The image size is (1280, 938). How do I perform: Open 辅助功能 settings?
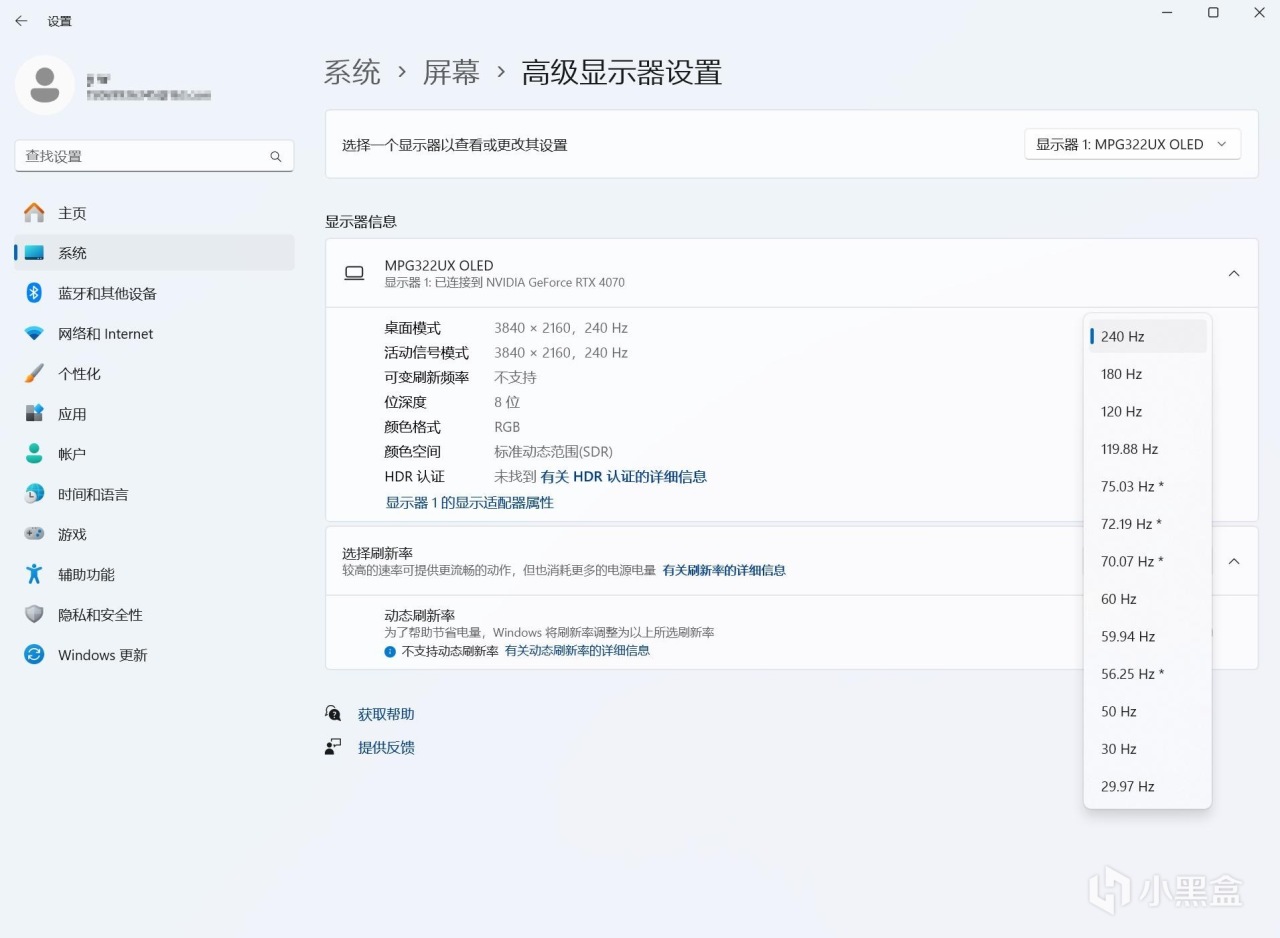(x=154, y=574)
